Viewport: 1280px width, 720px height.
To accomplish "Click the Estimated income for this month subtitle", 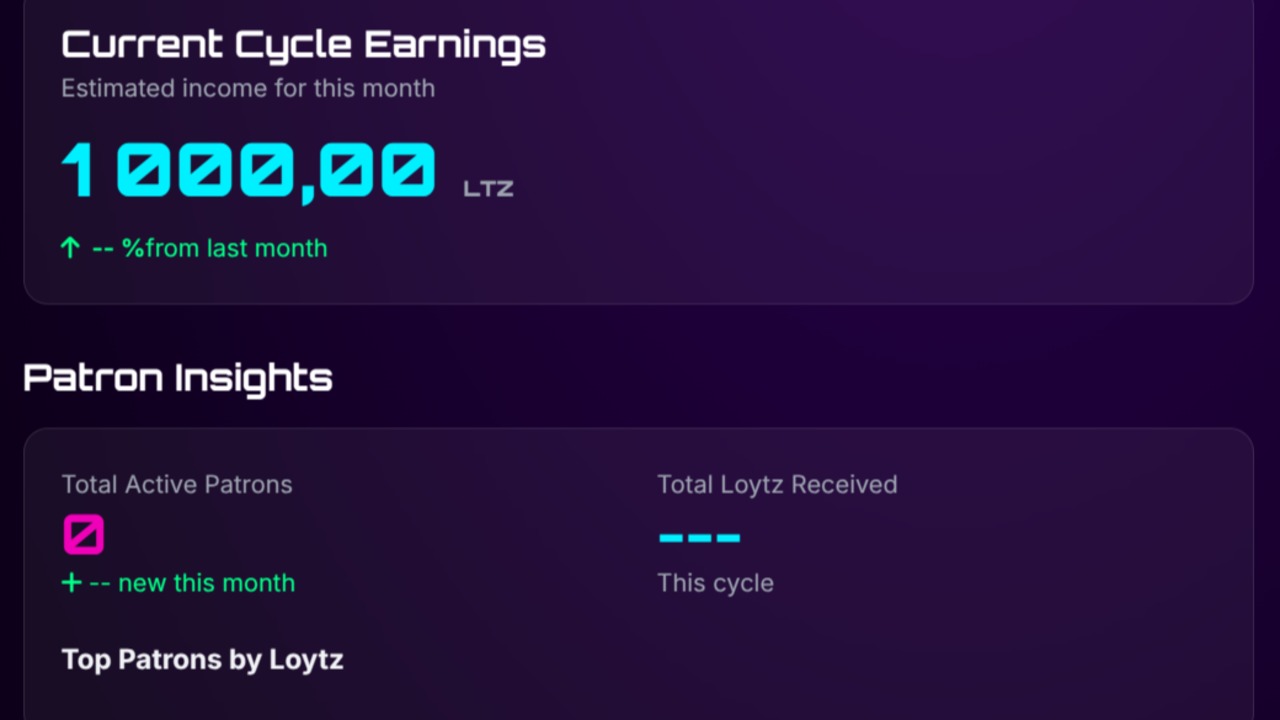I will [248, 88].
